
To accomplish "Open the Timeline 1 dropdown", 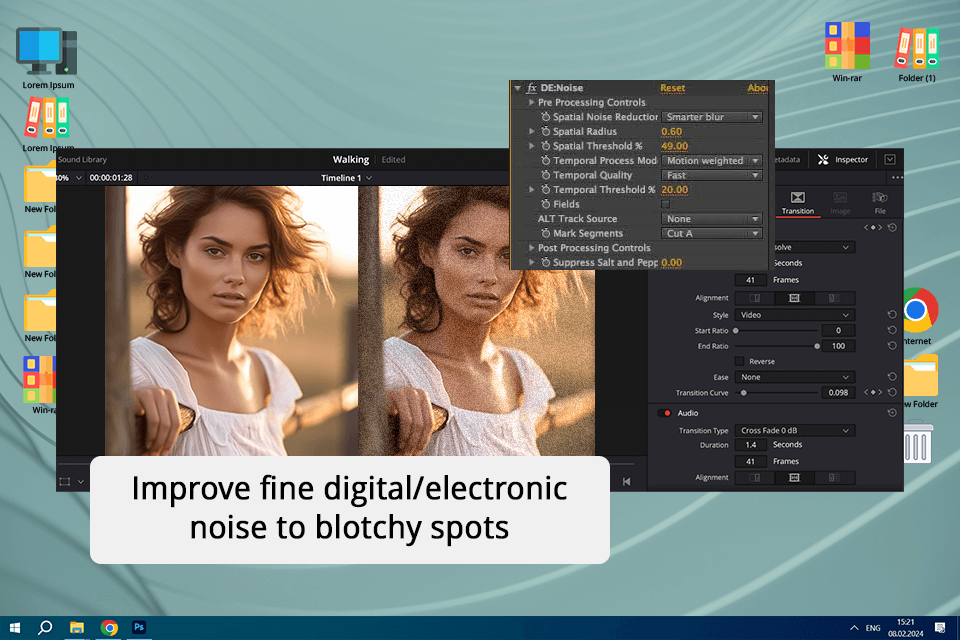I will pyautogui.click(x=347, y=178).
